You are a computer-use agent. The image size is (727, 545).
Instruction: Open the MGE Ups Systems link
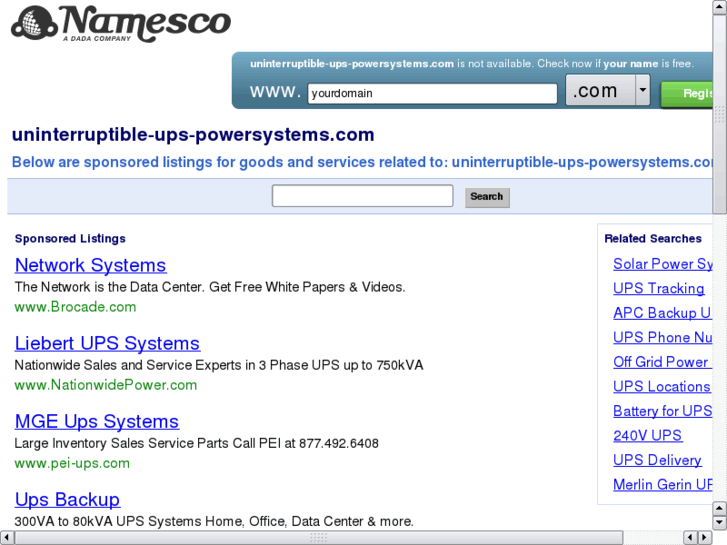[97, 422]
